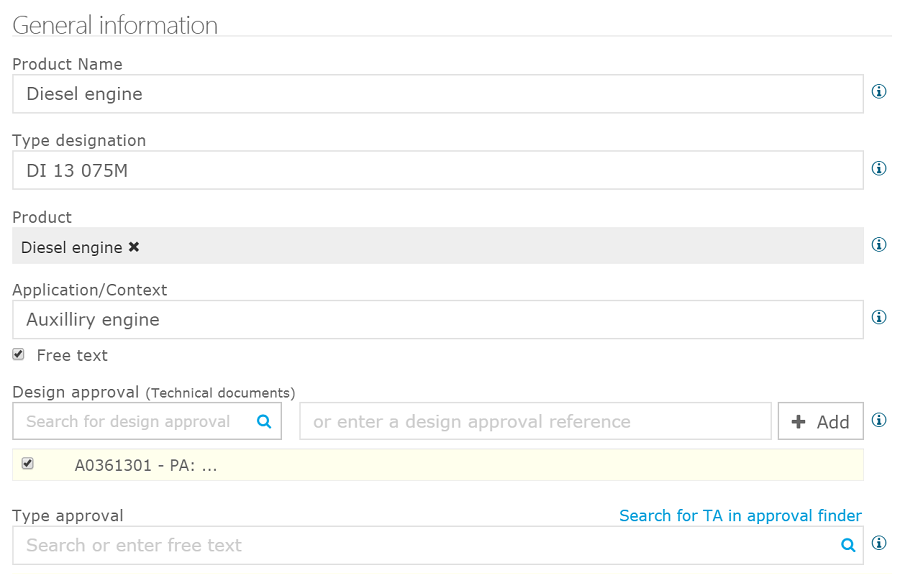Screen dimensions: 900x578
Task: Open info icon for Application/Context
Action: point(879,317)
